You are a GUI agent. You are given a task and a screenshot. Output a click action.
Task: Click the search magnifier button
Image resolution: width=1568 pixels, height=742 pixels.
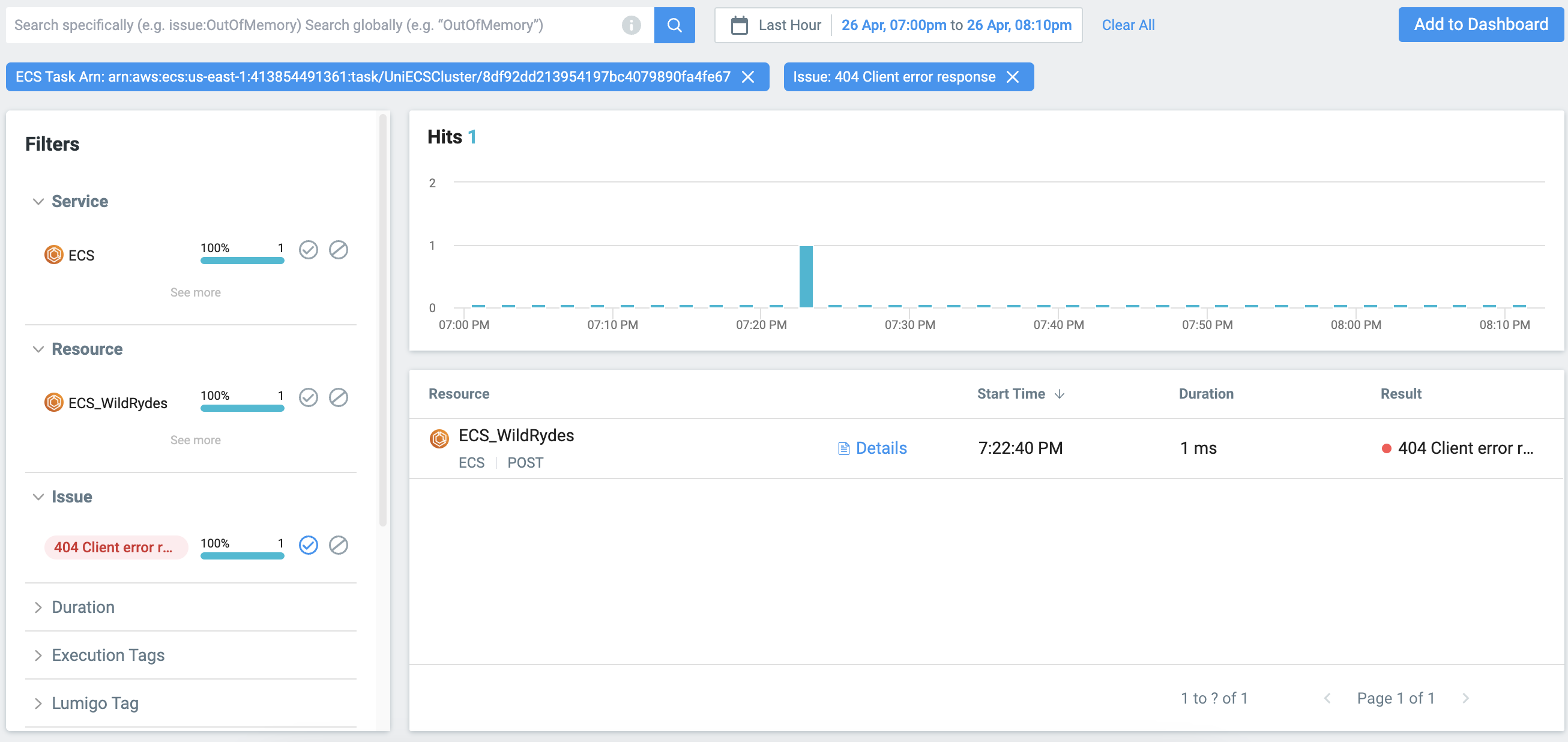(674, 25)
